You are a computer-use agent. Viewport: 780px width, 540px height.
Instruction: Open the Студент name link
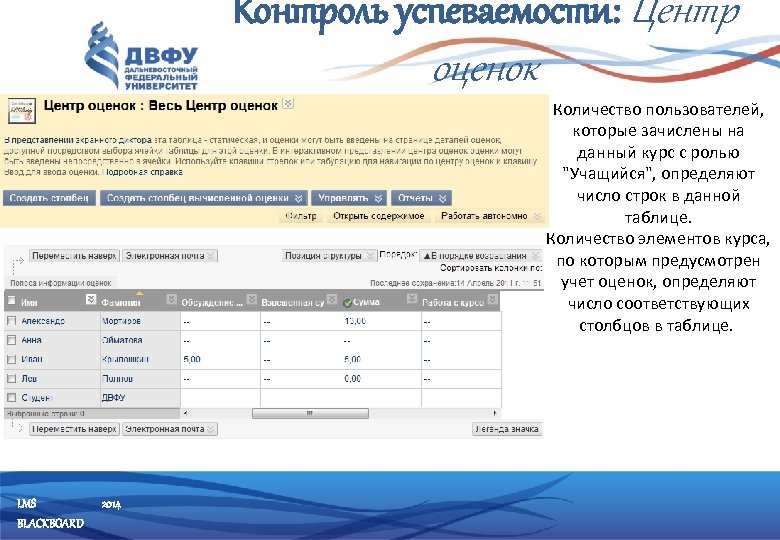point(37,398)
